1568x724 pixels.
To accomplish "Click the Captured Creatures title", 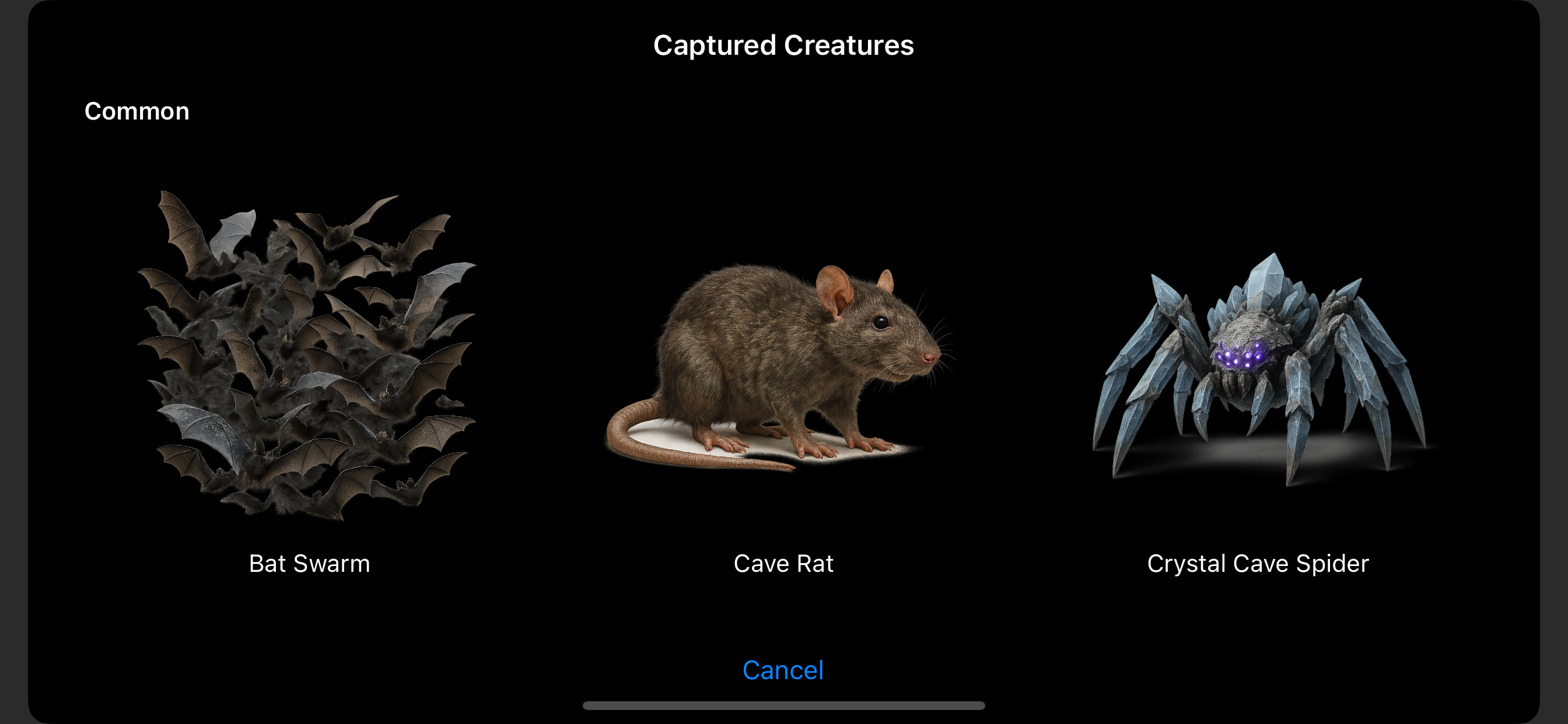I will pyautogui.click(x=783, y=45).
